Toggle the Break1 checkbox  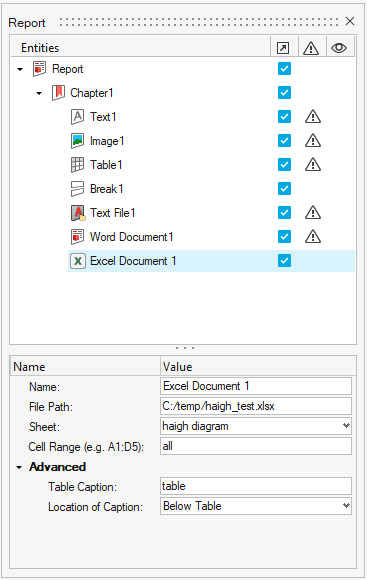point(284,189)
